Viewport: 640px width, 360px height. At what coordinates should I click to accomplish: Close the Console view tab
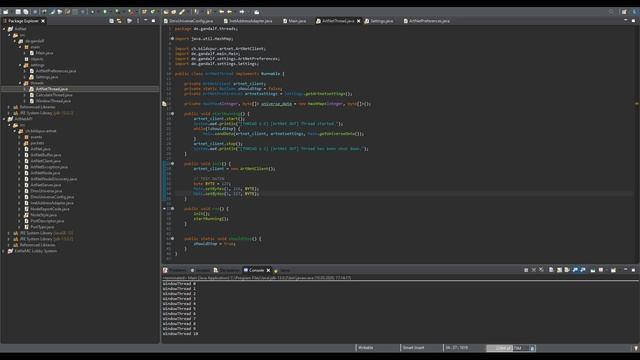pos(268,270)
